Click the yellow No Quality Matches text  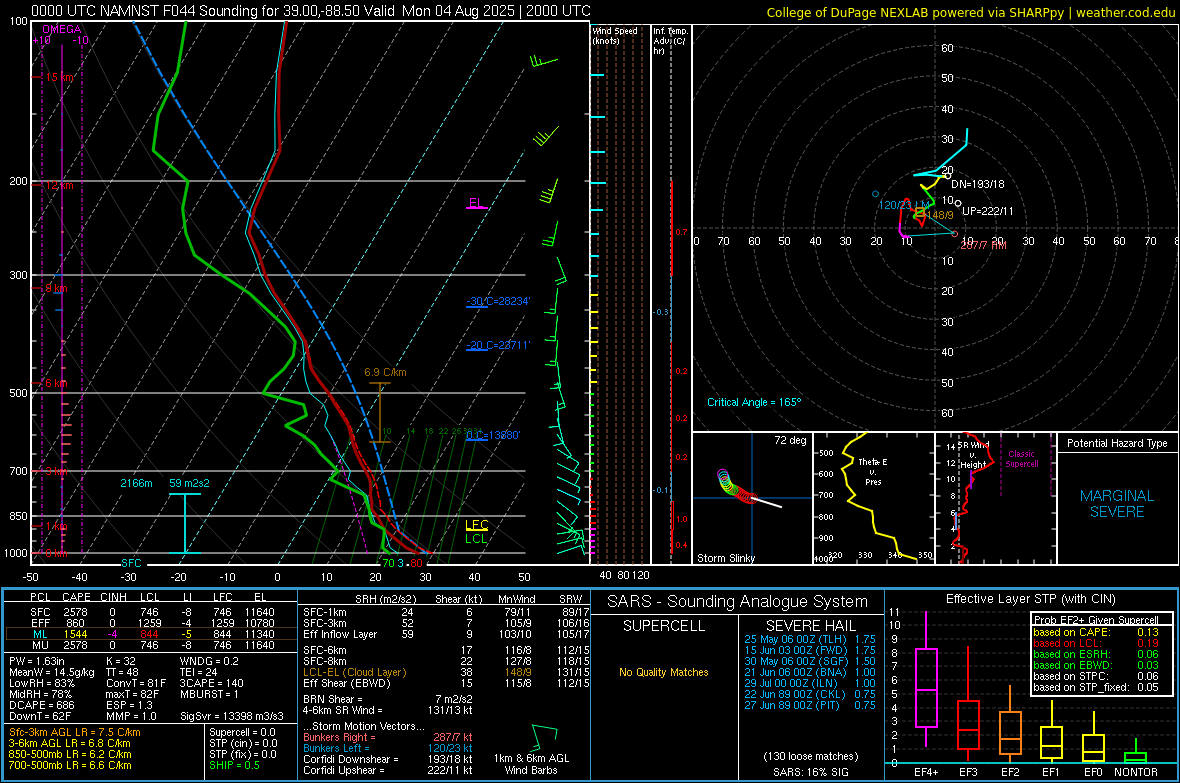664,672
